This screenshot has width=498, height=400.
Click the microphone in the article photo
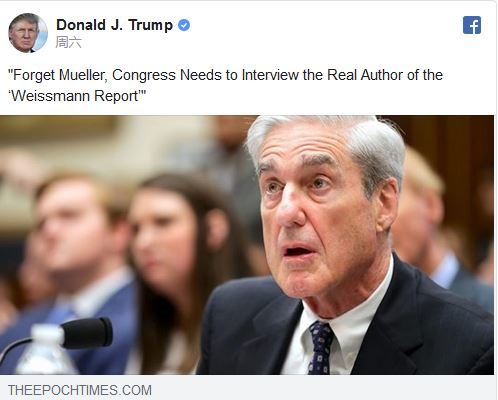point(87,333)
